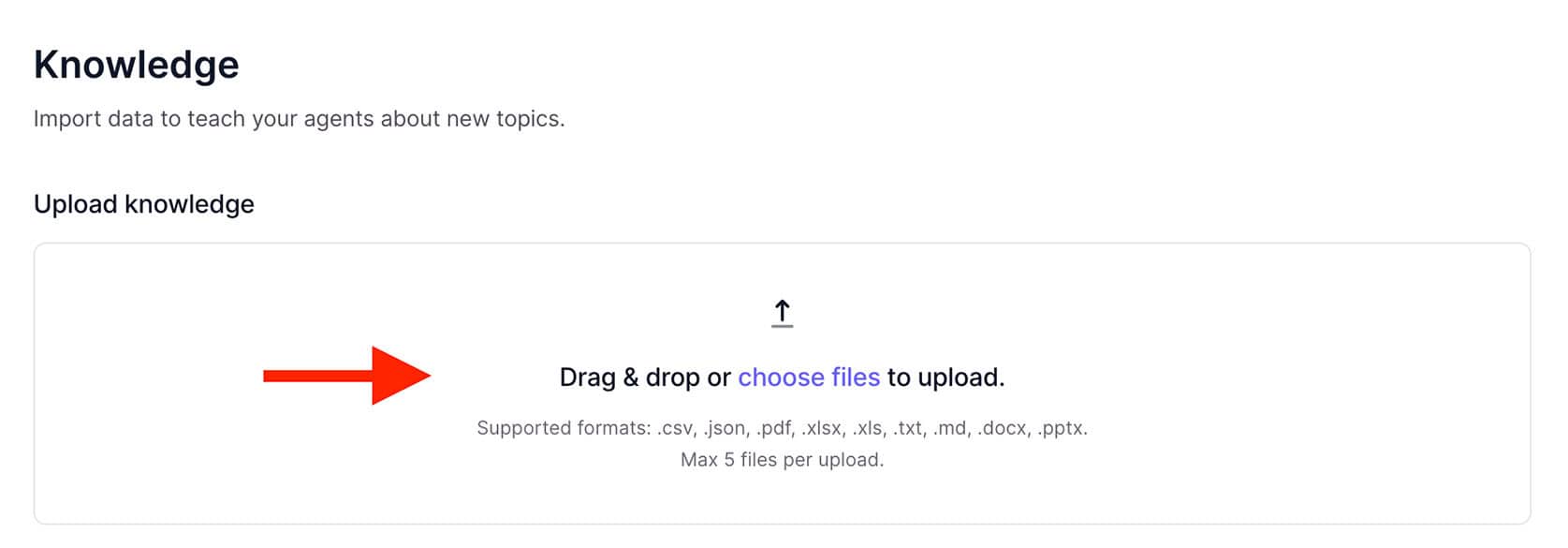Image resolution: width=1568 pixels, height=548 pixels.
Task: Click the words to upload after the link
Action: [945, 378]
